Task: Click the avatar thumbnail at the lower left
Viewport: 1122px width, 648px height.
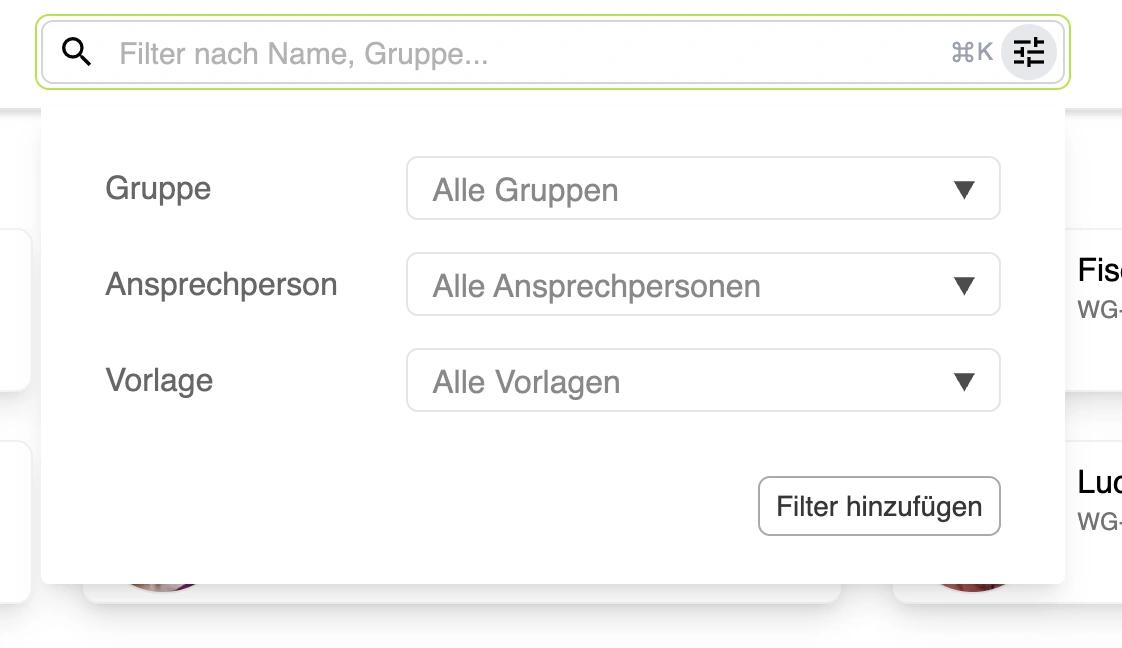Action: (x=162, y=587)
